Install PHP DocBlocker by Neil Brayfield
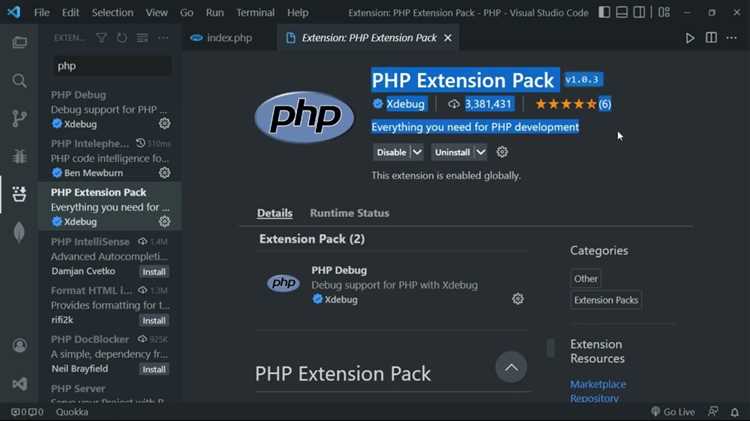 coord(154,369)
